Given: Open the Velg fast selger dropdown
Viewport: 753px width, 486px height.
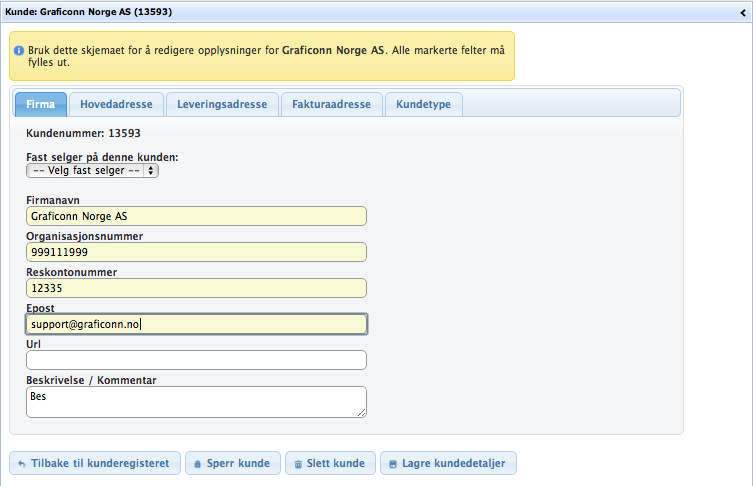Looking at the screenshot, I should click(92, 171).
